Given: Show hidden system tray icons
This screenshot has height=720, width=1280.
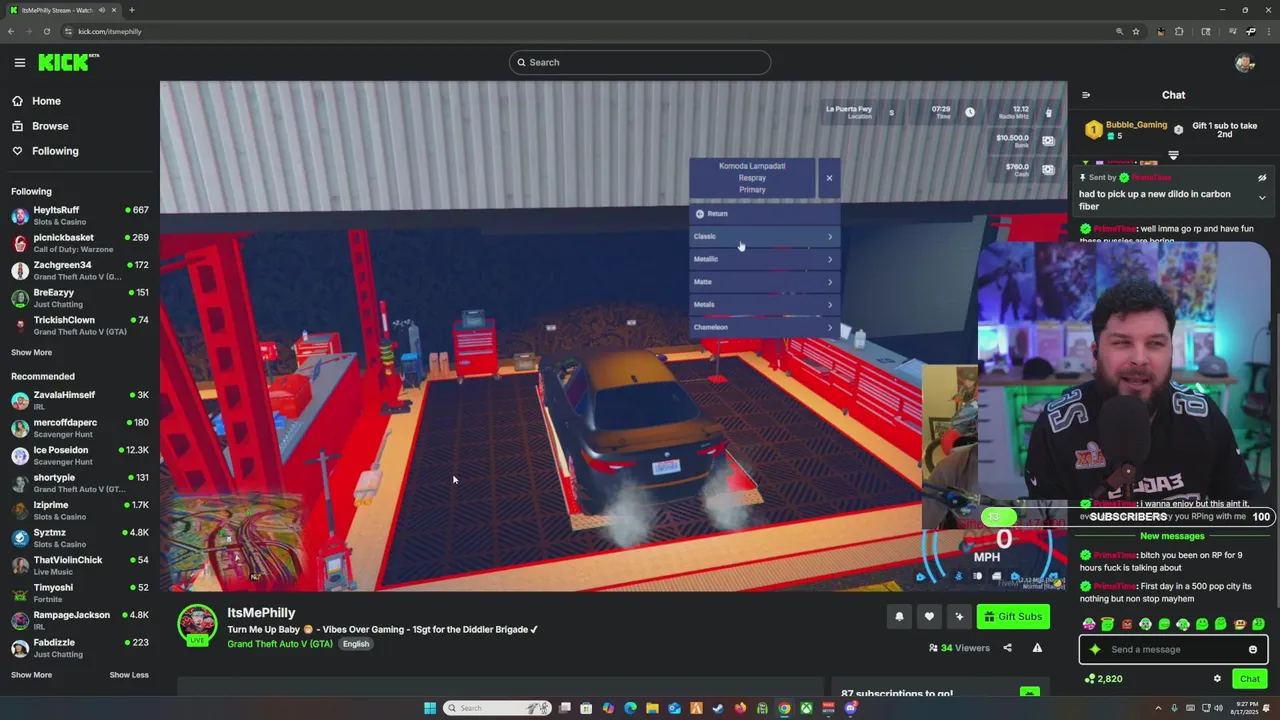Looking at the screenshot, I should coord(1159,708).
